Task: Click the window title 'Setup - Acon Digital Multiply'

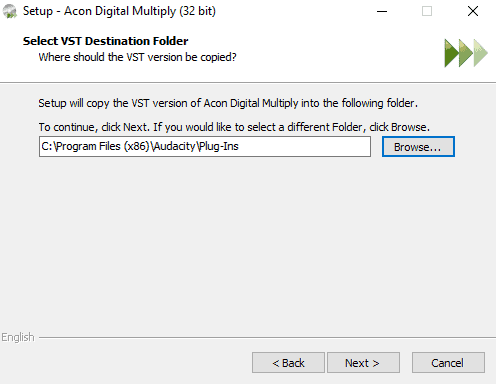Action: tap(119, 11)
